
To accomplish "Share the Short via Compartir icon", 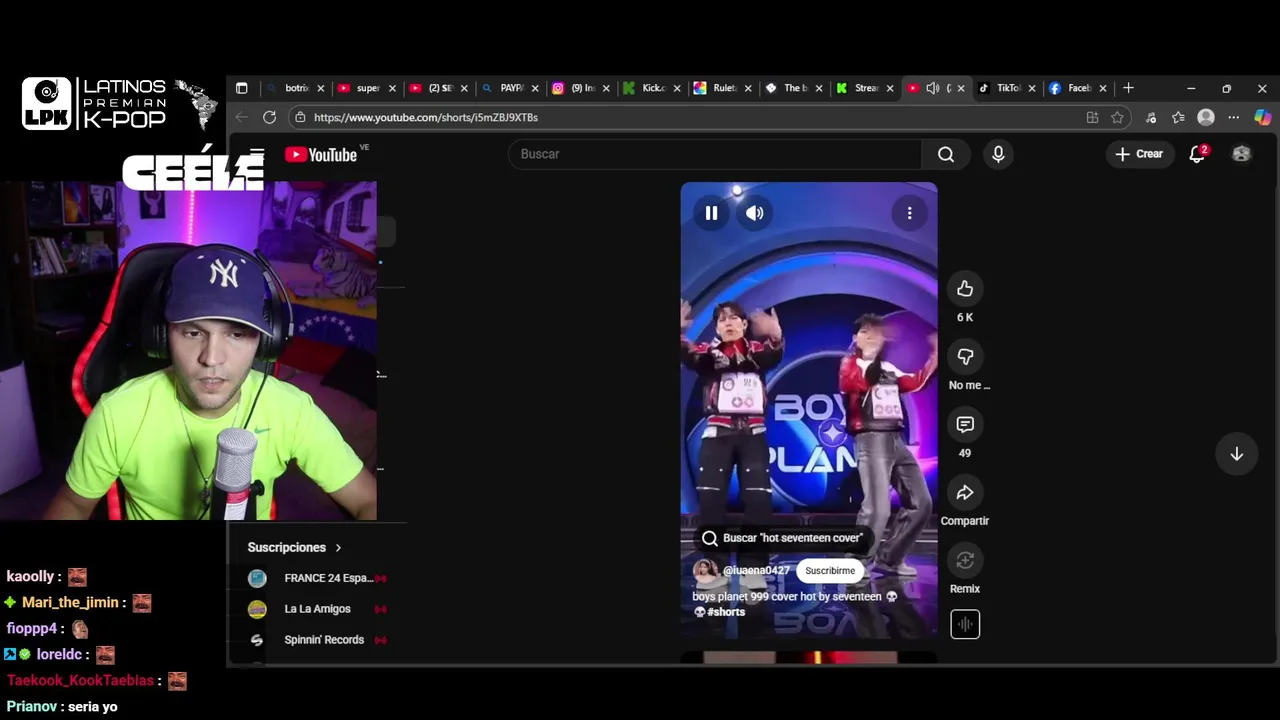I will coord(965,493).
